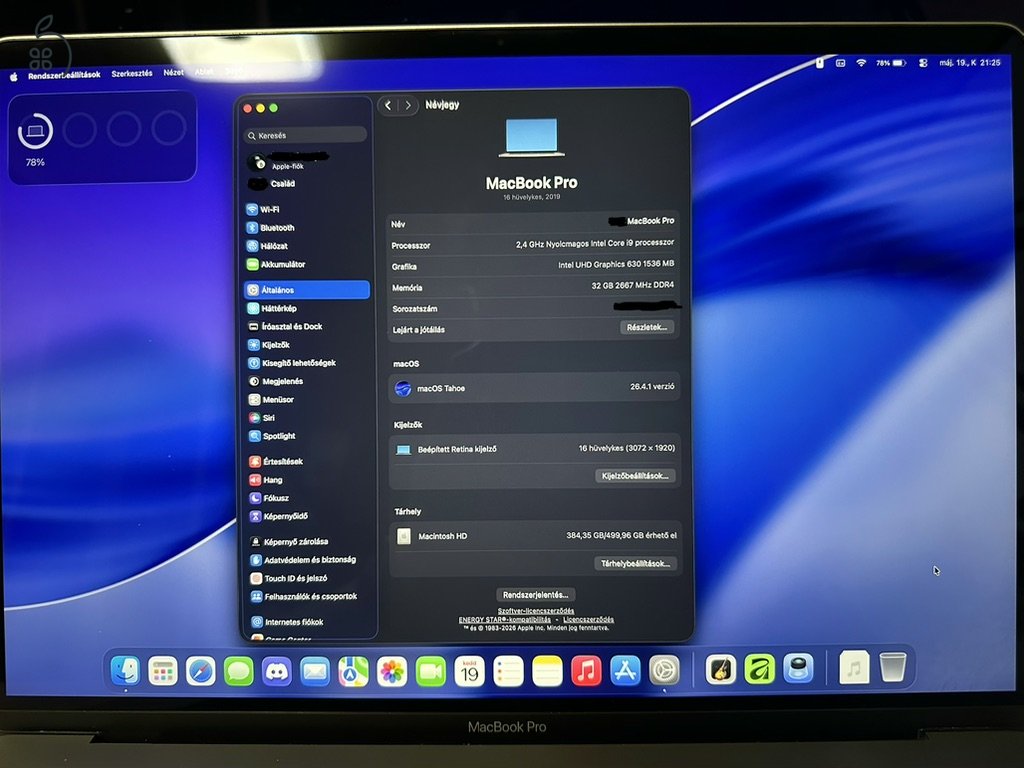1024x768 pixels.
Task: Click the Tárhelybeállítások... button
Action: (x=635, y=563)
